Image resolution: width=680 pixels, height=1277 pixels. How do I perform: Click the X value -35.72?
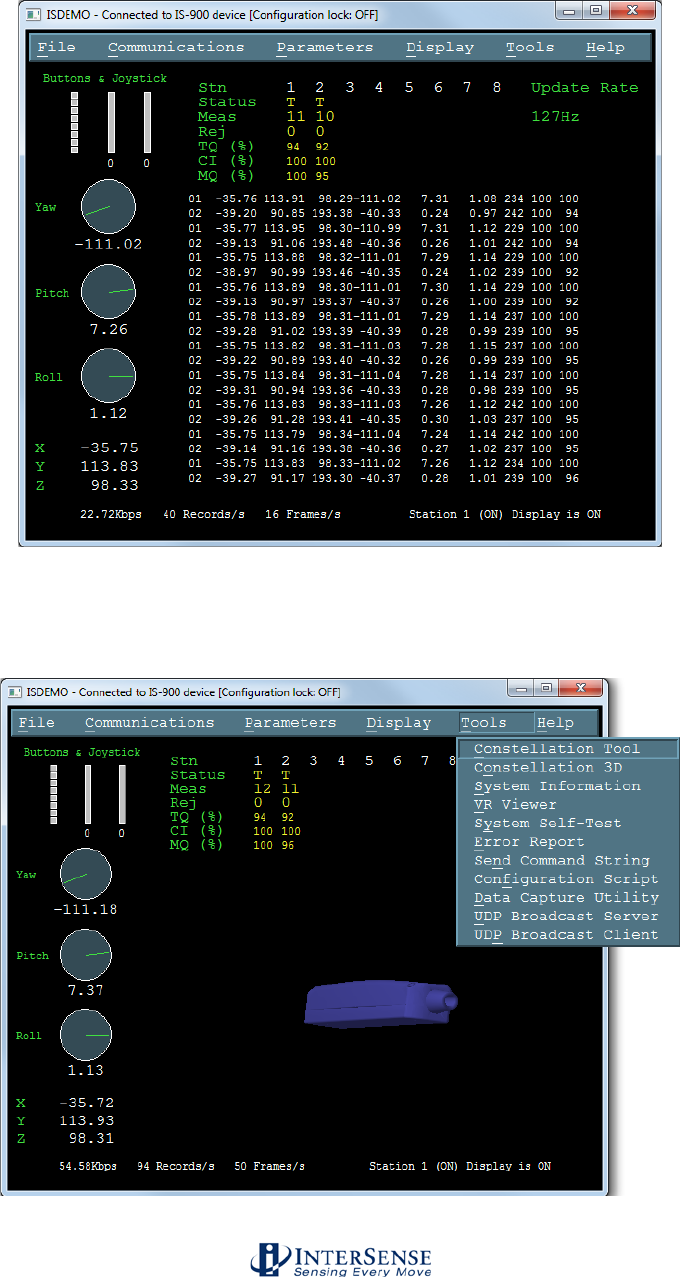(85, 1102)
